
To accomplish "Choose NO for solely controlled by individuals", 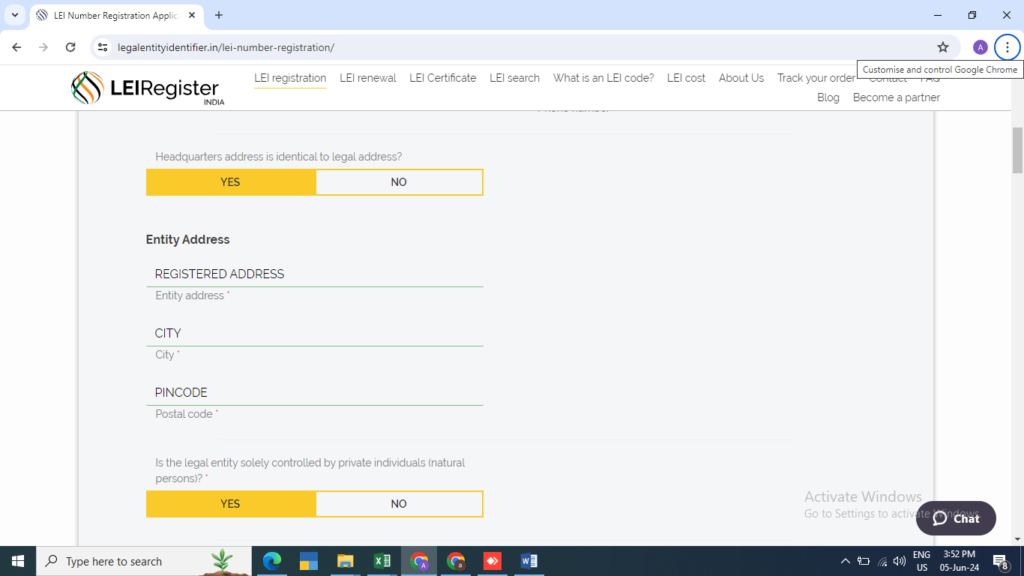I will [x=399, y=504].
